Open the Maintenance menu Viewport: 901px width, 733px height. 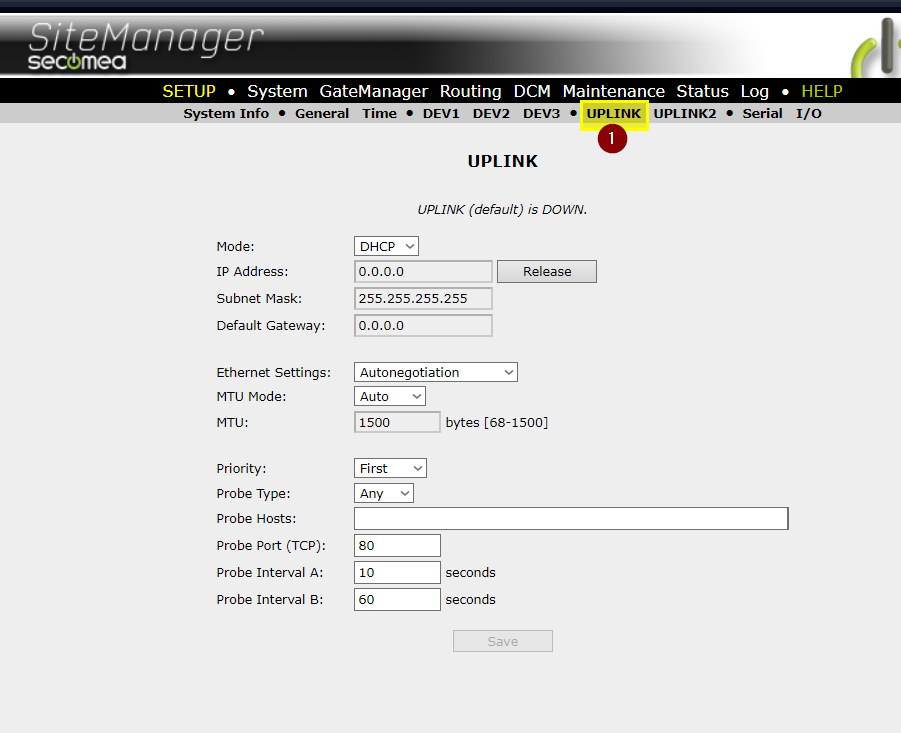tap(614, 91)
